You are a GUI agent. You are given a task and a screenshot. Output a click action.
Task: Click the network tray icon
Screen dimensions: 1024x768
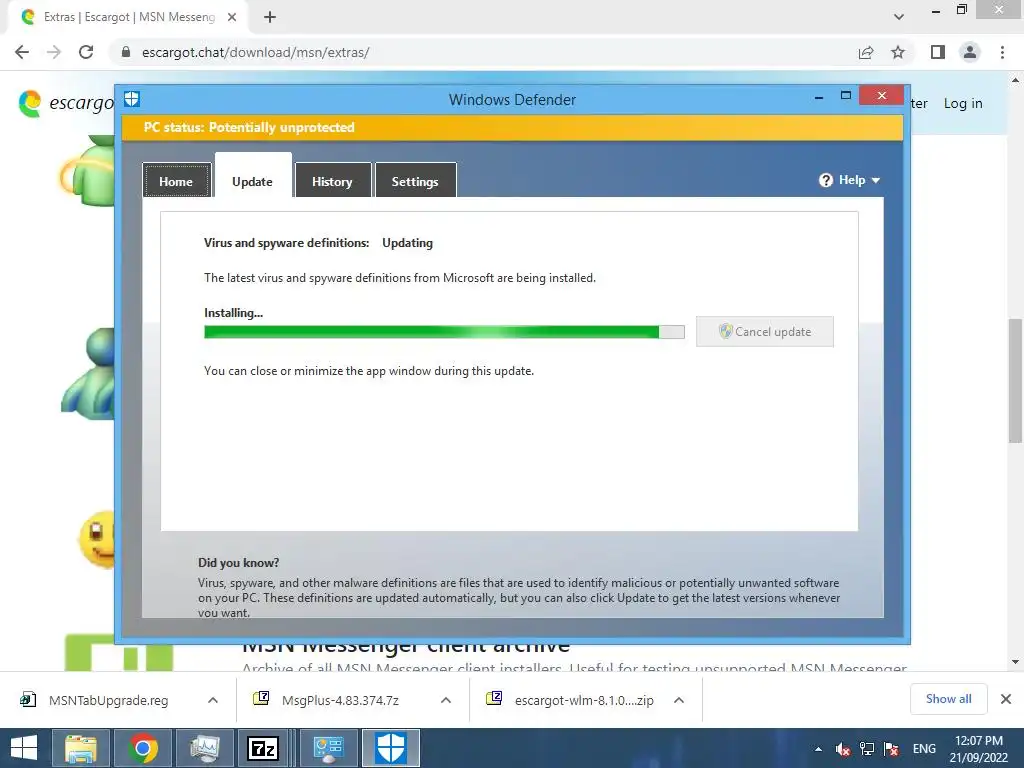click(x=867, y=749)
